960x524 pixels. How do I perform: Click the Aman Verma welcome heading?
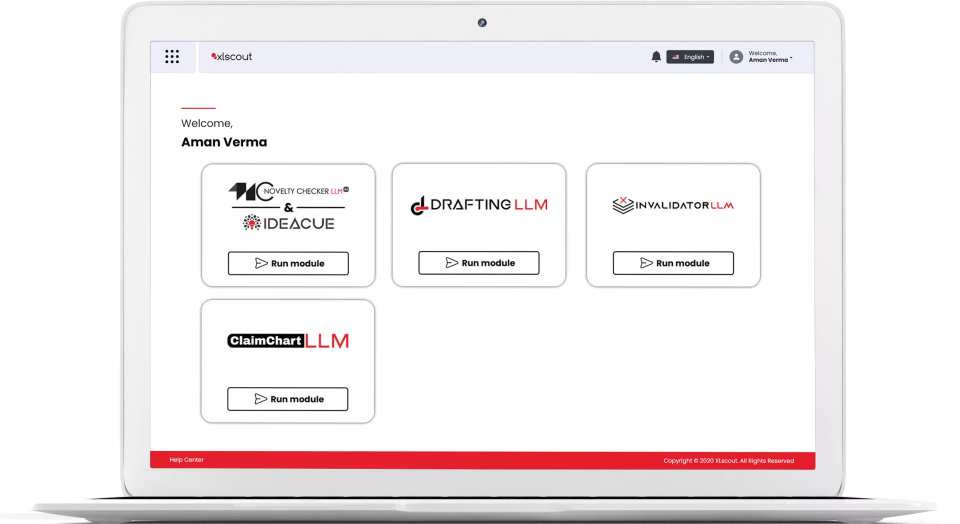(224, 142)
